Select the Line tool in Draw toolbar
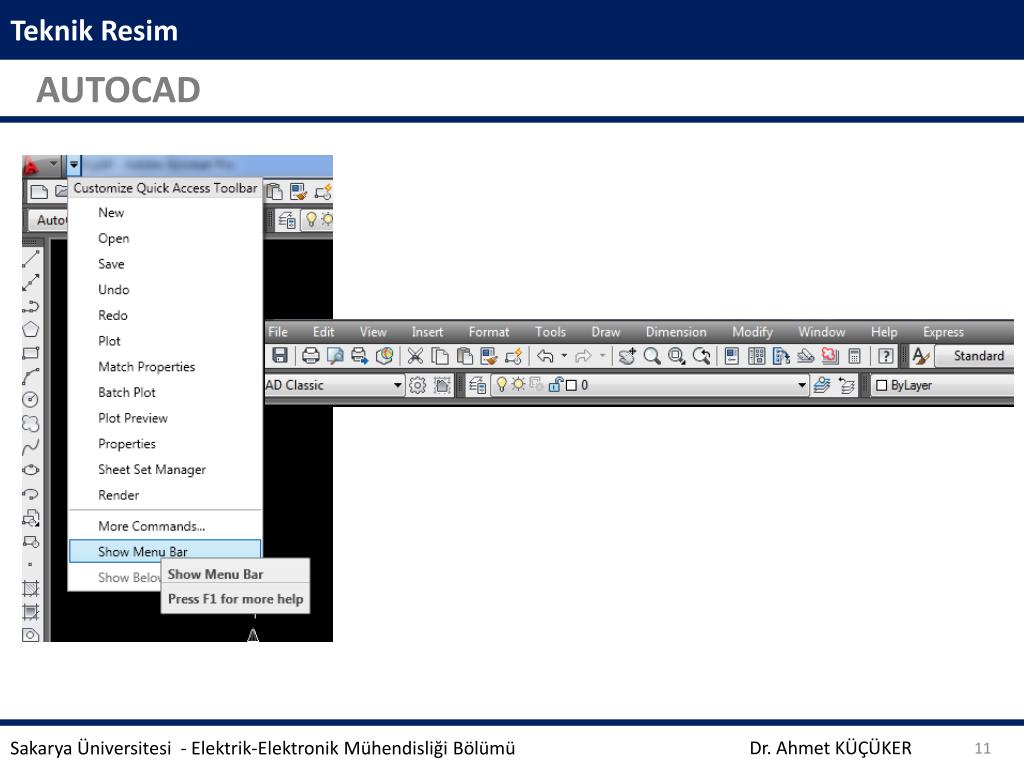 click(x=31, y=259)
